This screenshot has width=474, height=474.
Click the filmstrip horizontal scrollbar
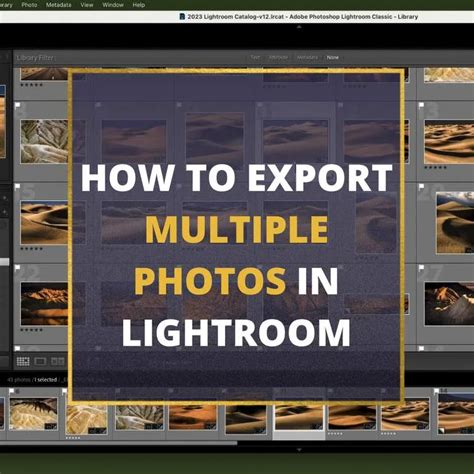click(x=119, y=443)
